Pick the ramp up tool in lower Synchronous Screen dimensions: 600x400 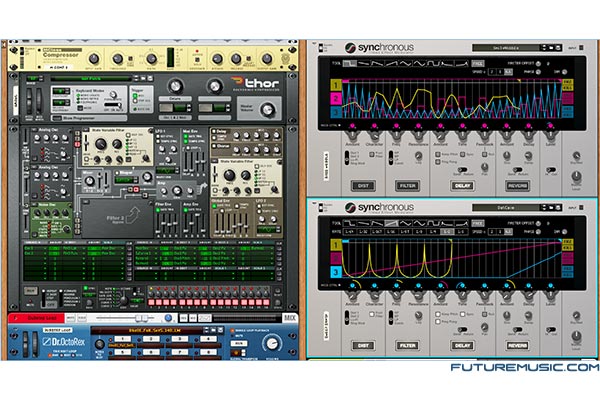point(391,223)
